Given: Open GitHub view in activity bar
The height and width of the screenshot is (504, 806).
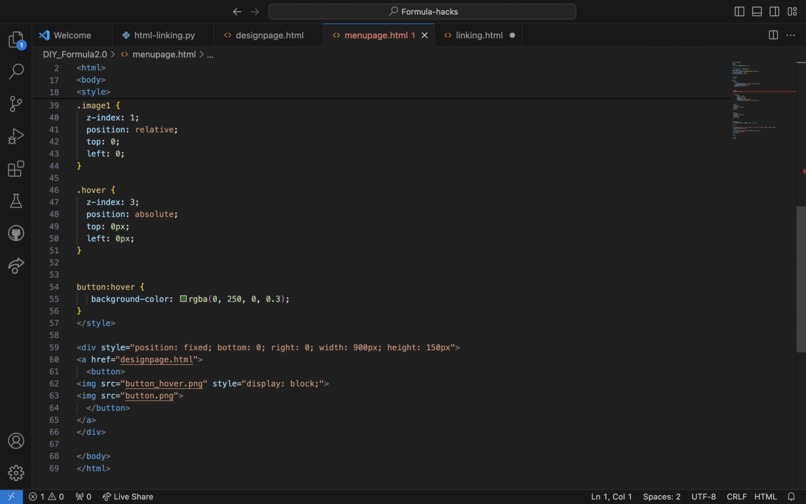Looking at the screenshot, I should [16, 233].
